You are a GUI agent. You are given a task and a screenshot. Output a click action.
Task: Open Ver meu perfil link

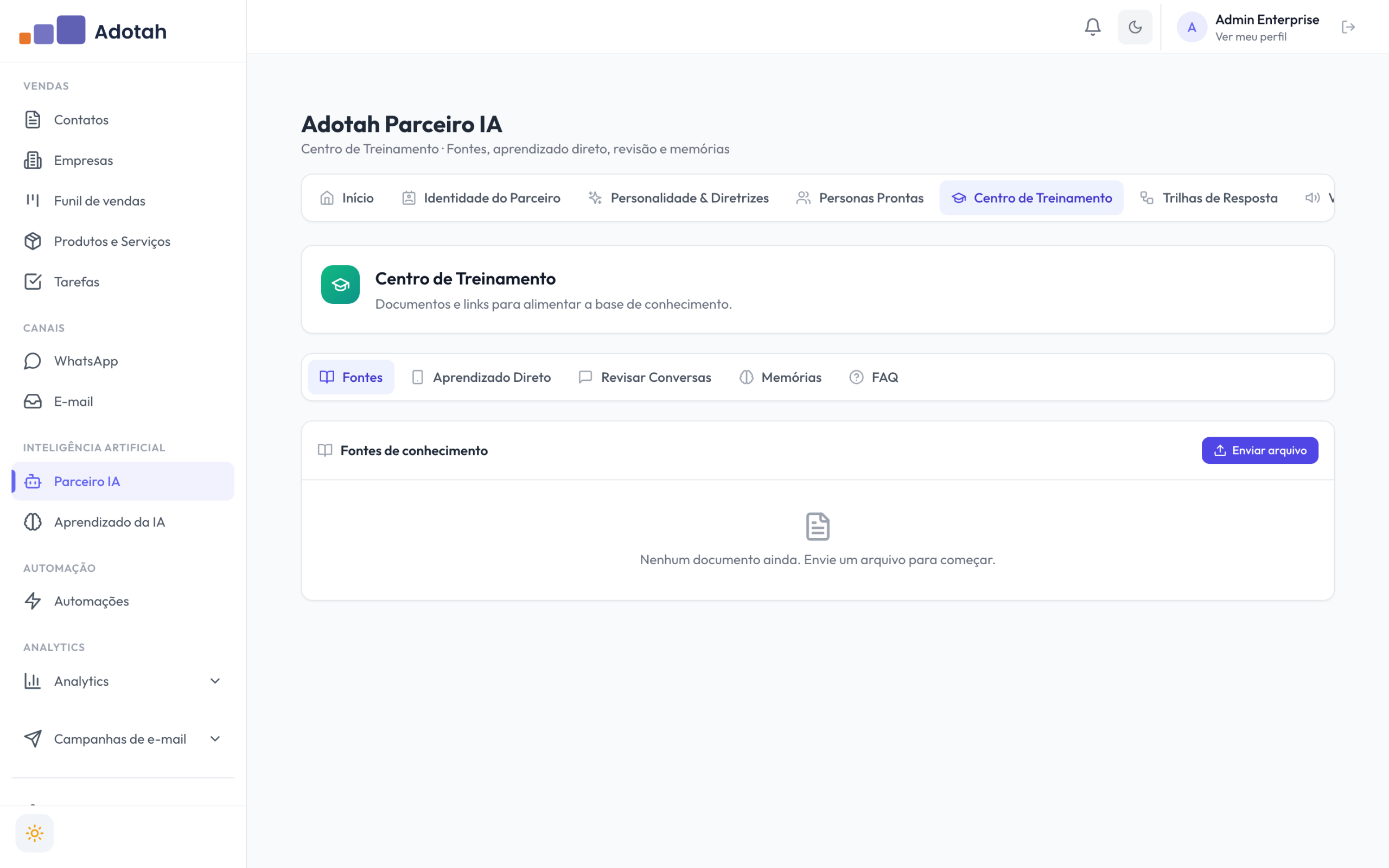point(1251,37)
